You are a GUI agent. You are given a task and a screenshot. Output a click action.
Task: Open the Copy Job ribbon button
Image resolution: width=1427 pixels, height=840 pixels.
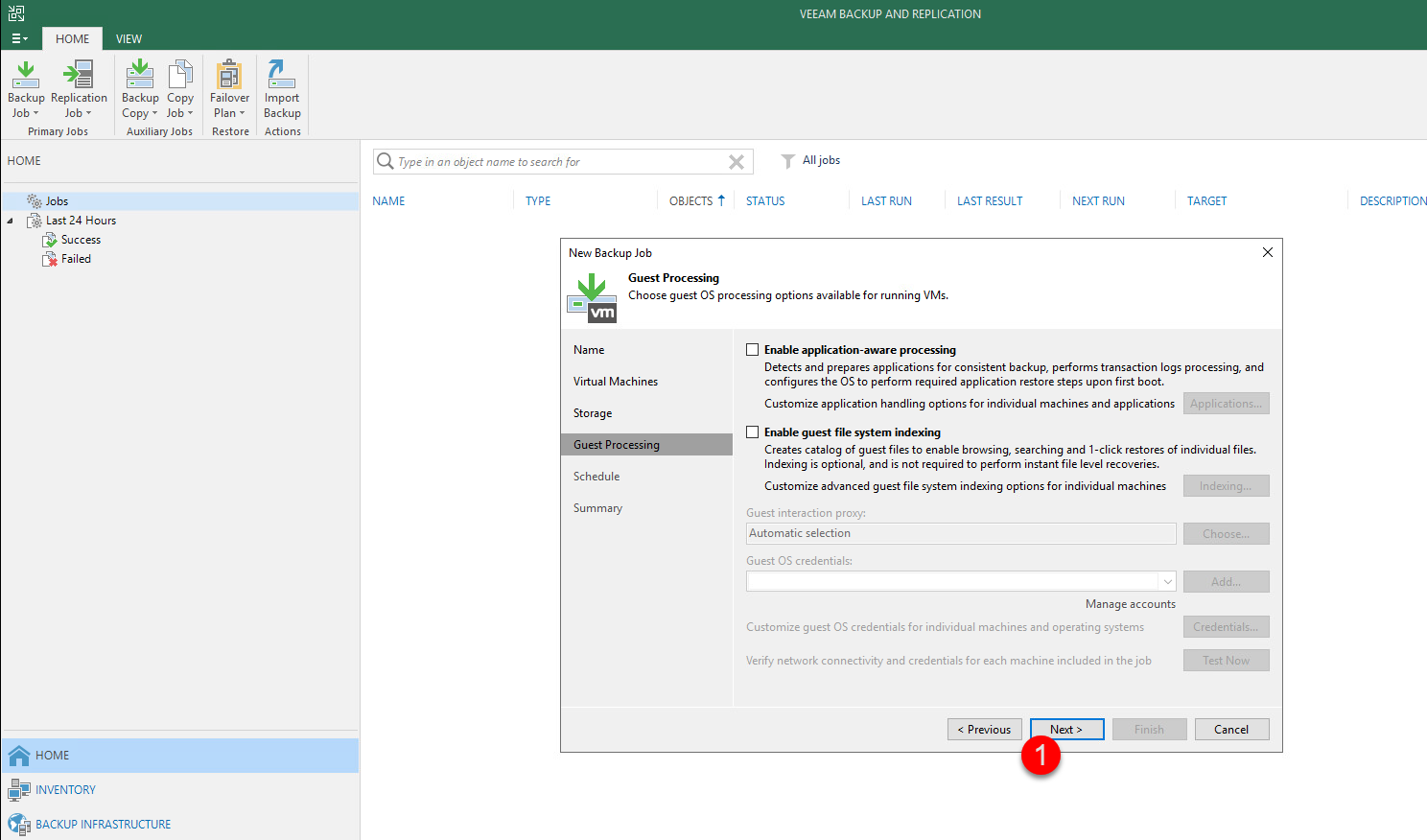click(x=180, y=89)
